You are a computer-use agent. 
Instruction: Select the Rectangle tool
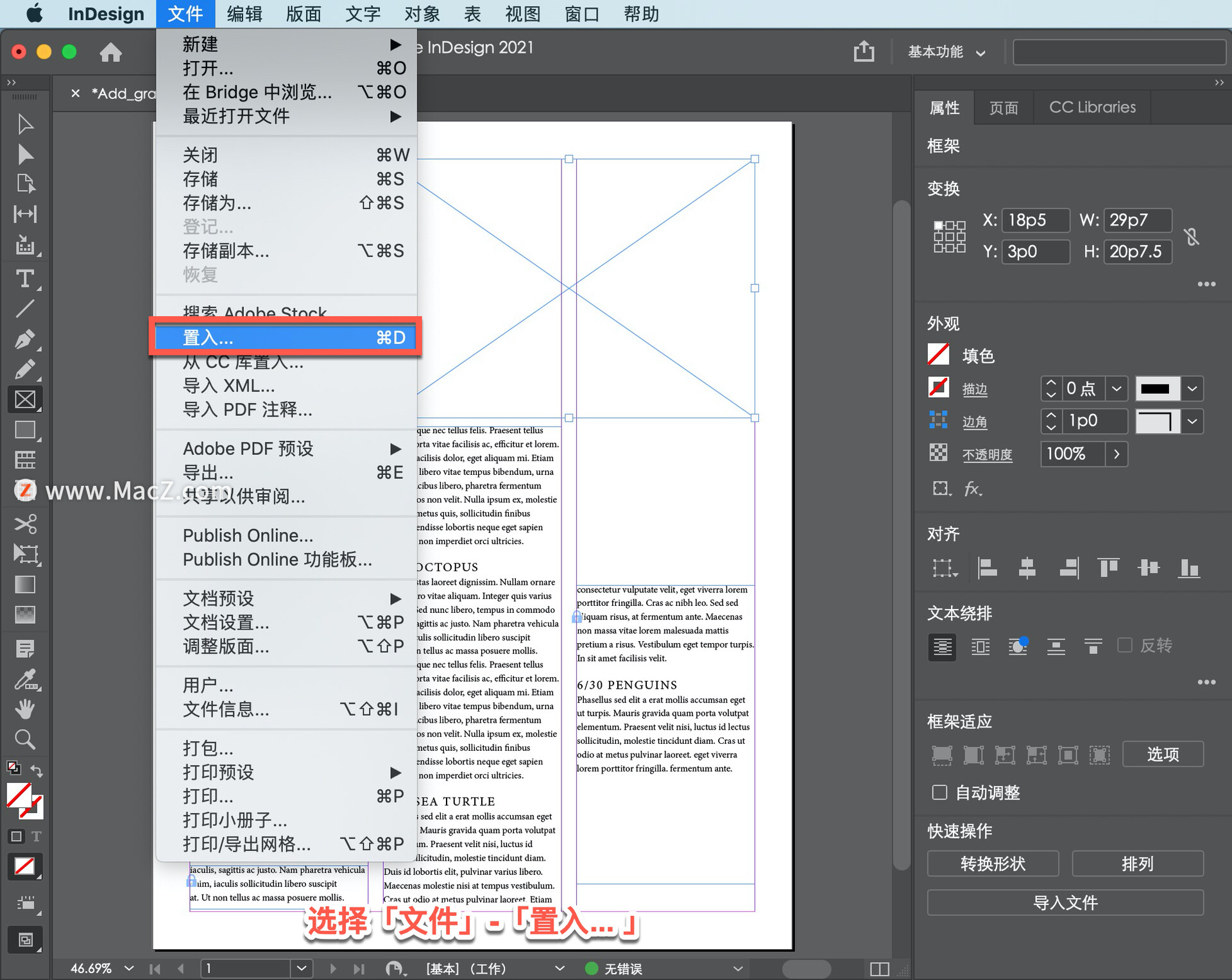(25, 429)
